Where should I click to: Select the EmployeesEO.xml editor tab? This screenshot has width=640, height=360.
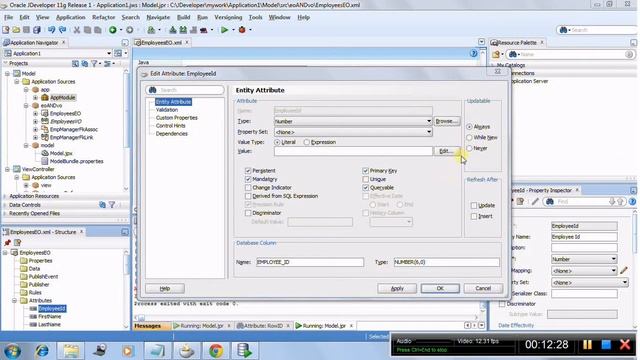pyautogui.click(x=161, y=42)
